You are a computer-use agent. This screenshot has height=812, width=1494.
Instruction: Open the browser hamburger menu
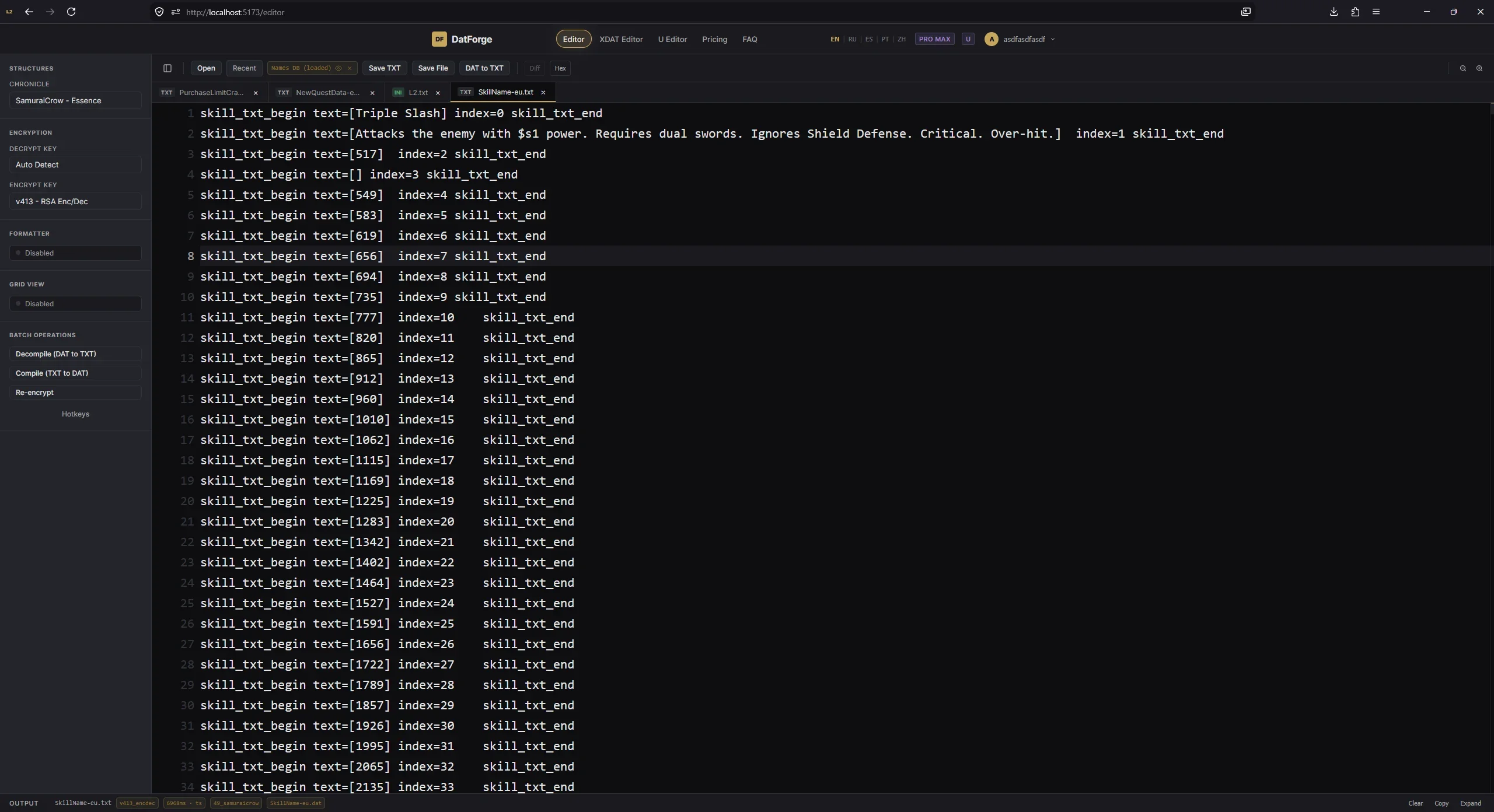(1376, 12)
